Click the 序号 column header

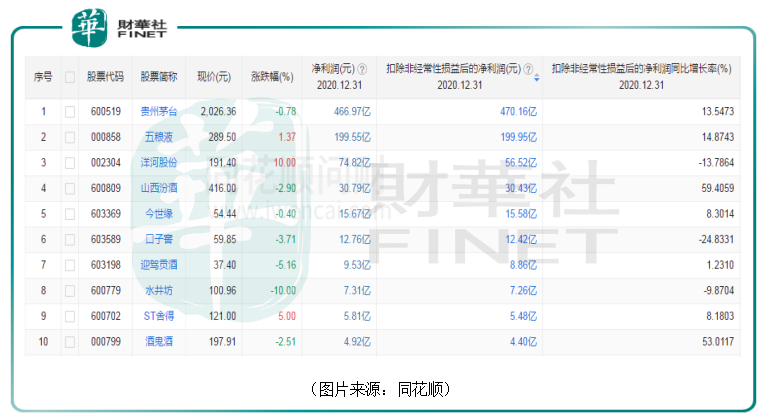[x=43, y=77]
